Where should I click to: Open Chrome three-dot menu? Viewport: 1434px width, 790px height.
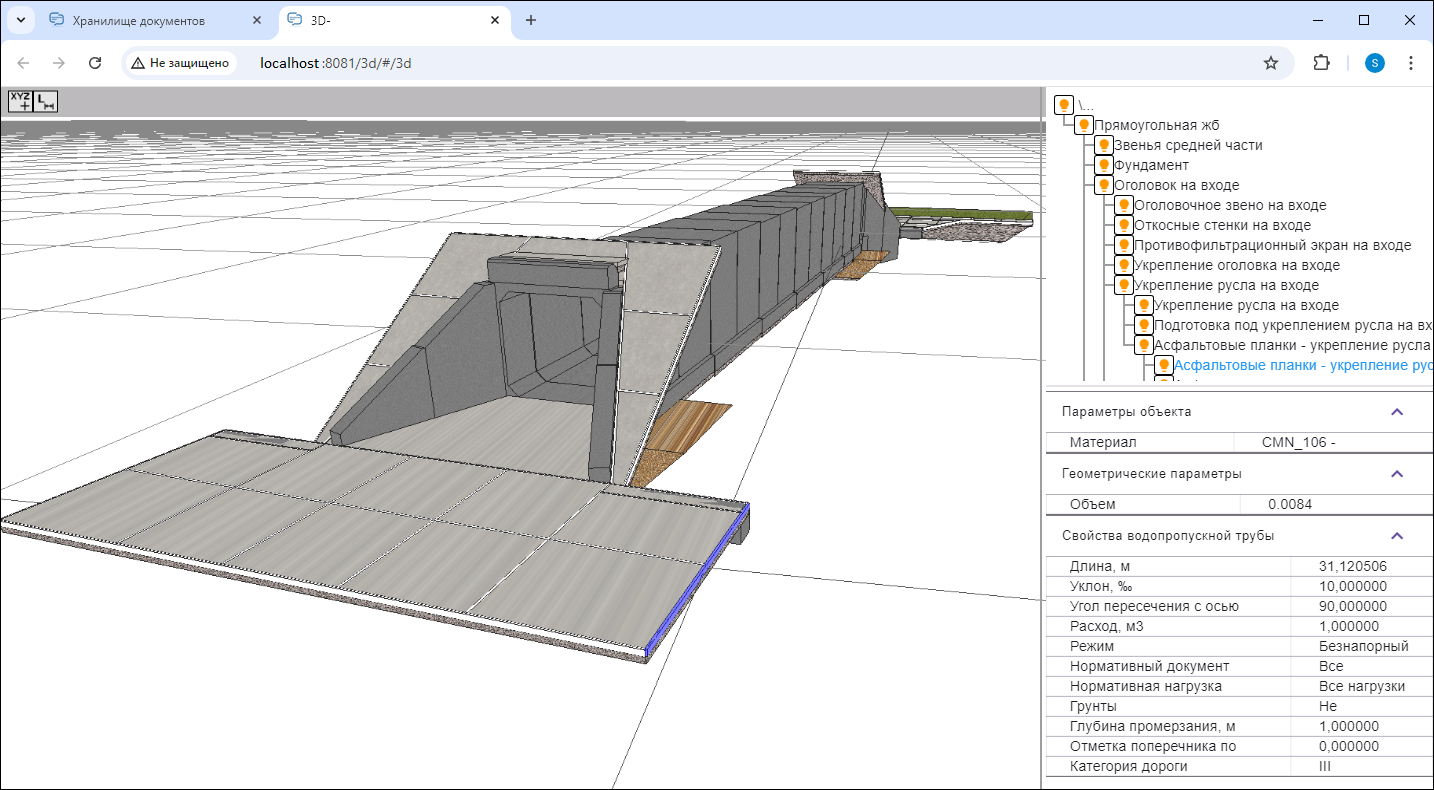[x=1411, y=63]
